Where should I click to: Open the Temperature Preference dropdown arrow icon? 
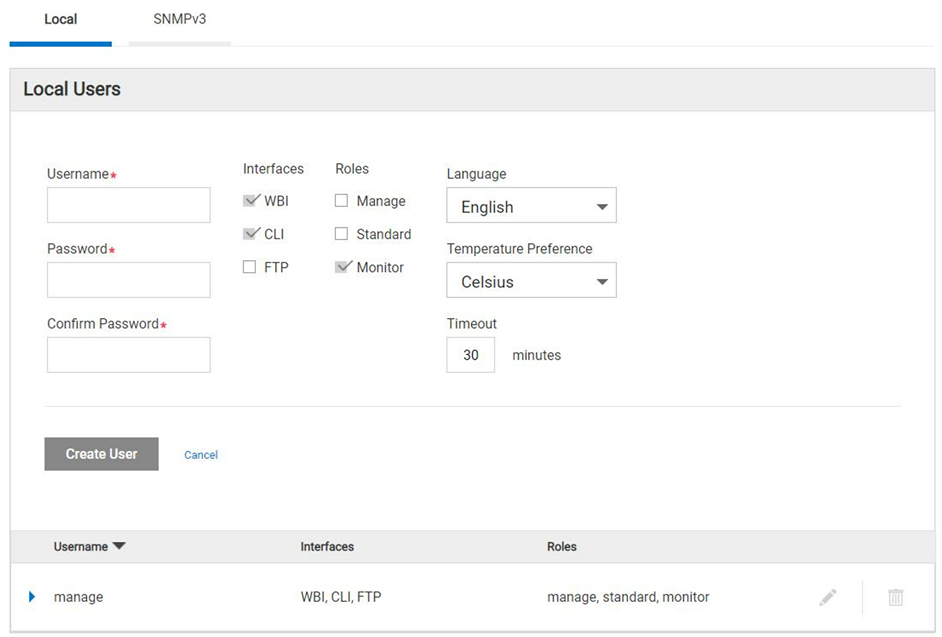click(603, 280)
